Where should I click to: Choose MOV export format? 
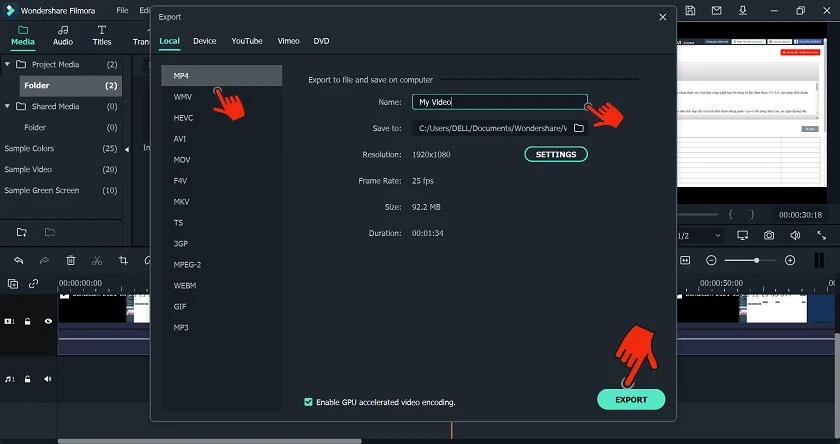[x=221, y=160]
